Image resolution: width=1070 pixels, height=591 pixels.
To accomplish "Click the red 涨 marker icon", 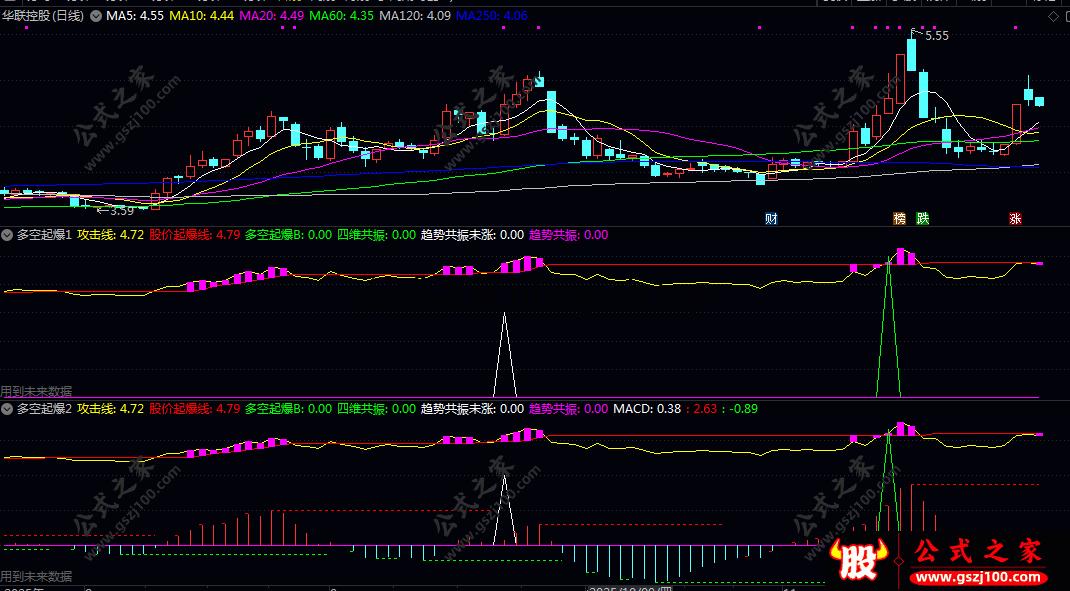I will (1015, 218).
